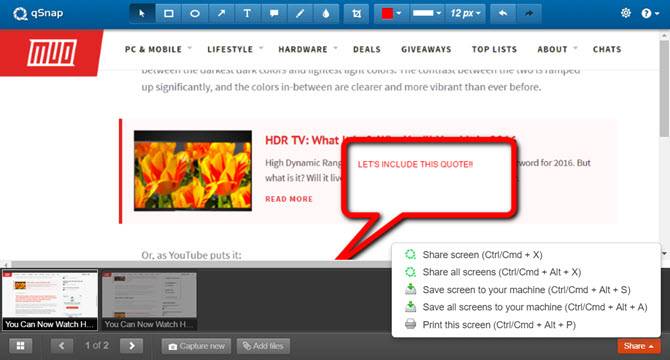Click the "1 of 2" page counter

[x=97, y=345]
